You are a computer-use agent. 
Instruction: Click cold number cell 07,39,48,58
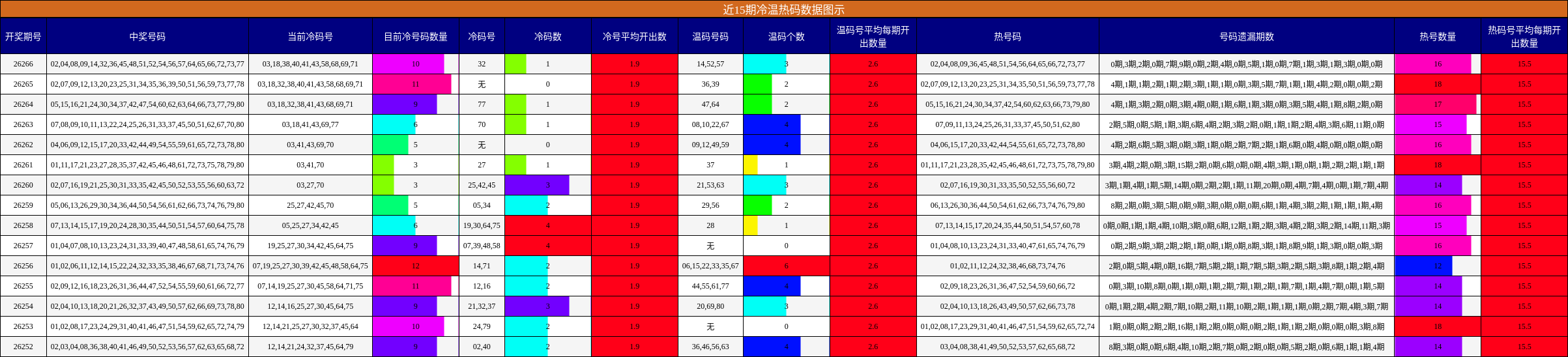coord(482,246)
